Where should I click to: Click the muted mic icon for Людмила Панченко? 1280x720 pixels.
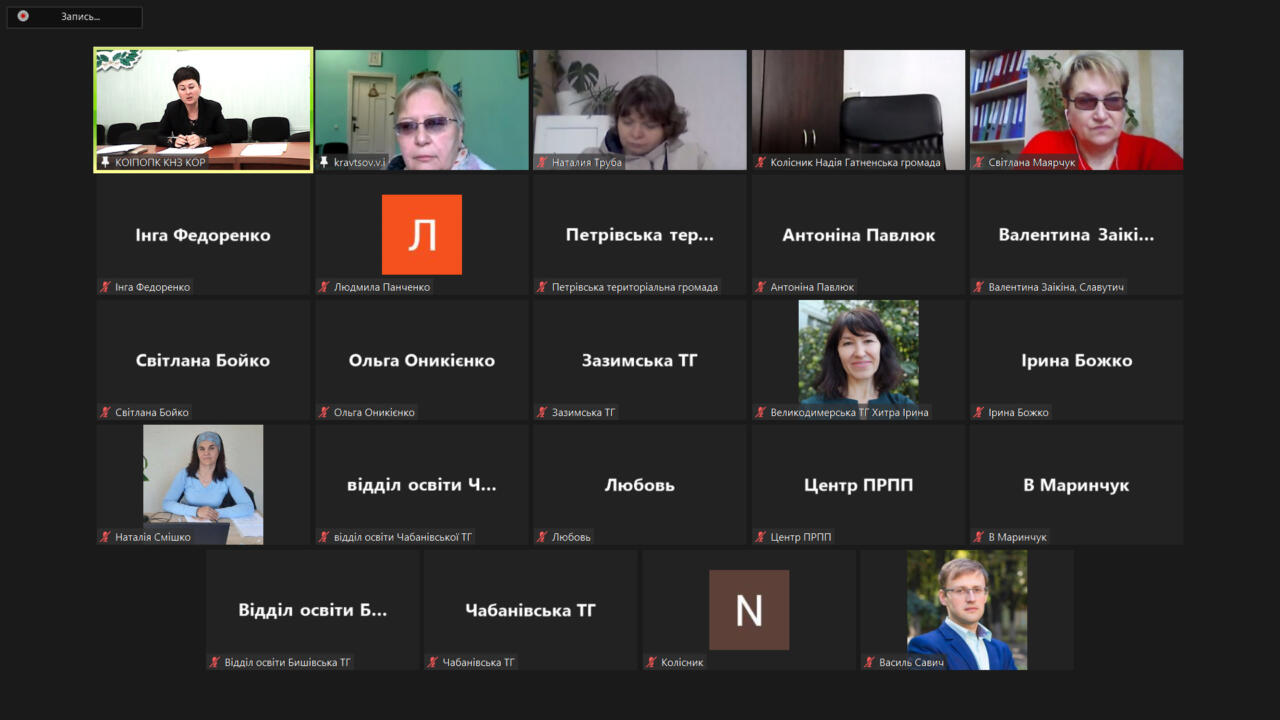point(324,287)
